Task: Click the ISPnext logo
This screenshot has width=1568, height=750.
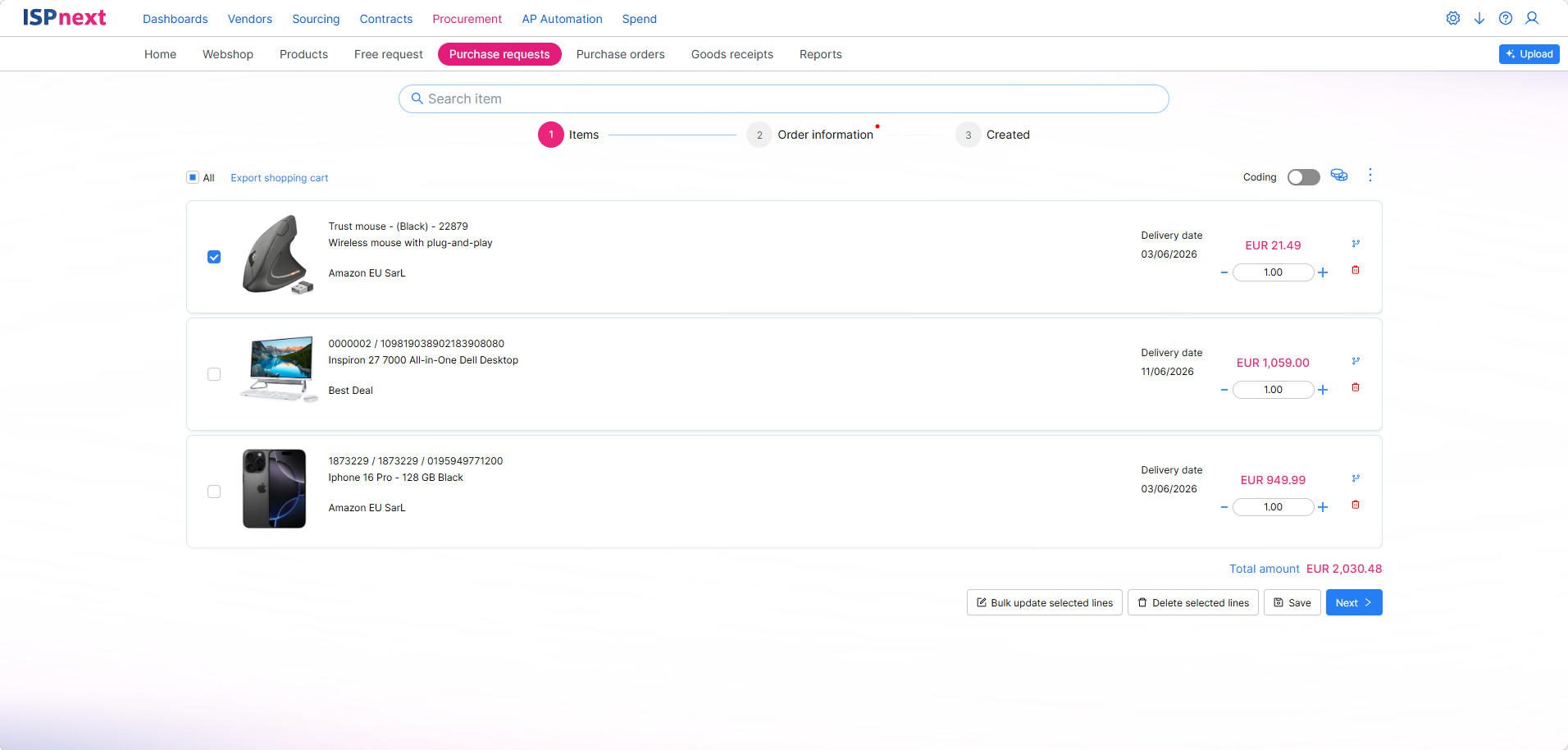Action: click(65, 17)
